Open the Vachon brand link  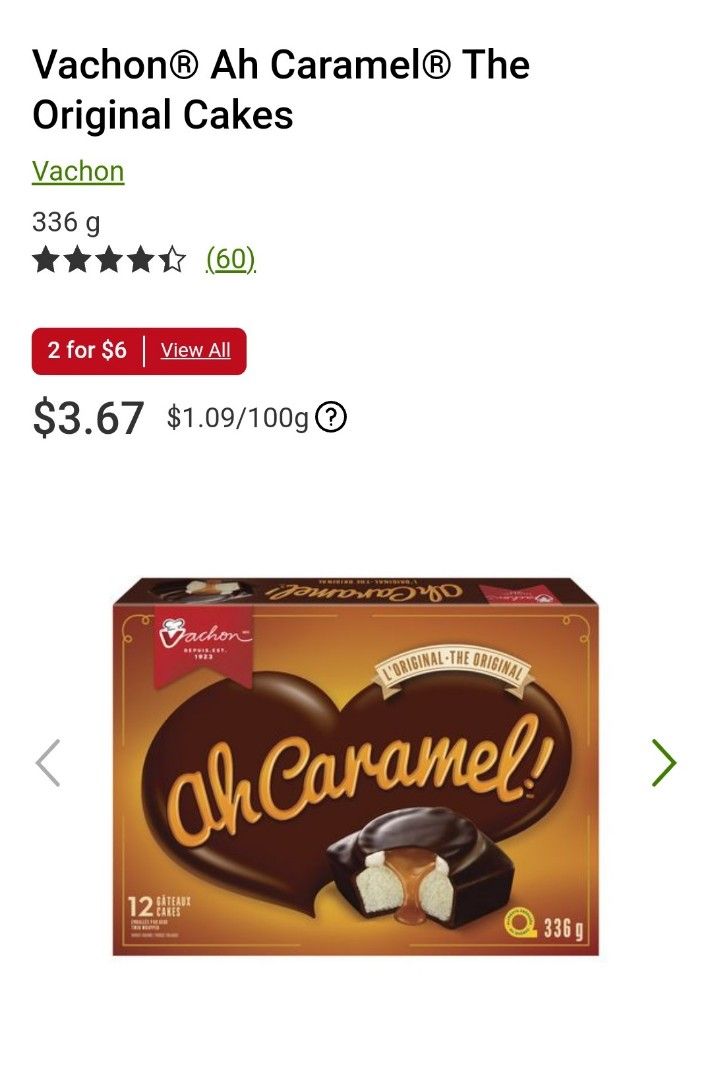[x=78, y=172]
